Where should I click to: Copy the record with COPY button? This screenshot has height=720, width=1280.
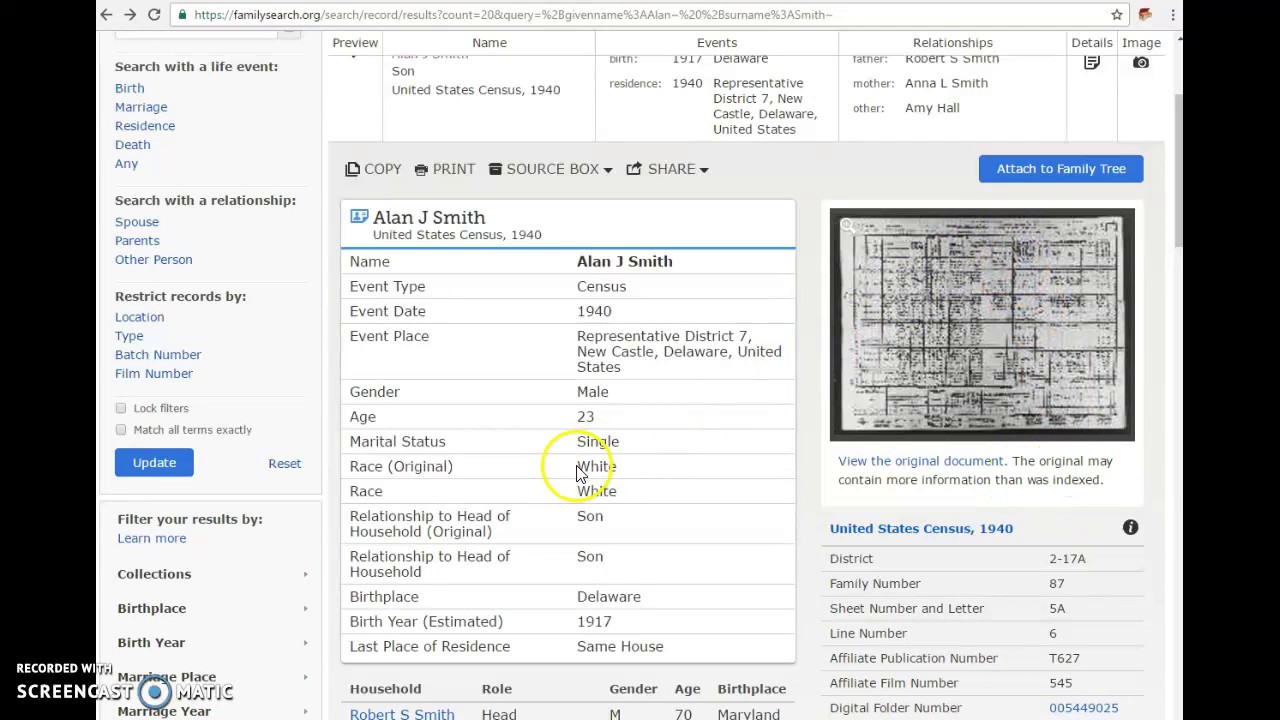tap(373, 169)
